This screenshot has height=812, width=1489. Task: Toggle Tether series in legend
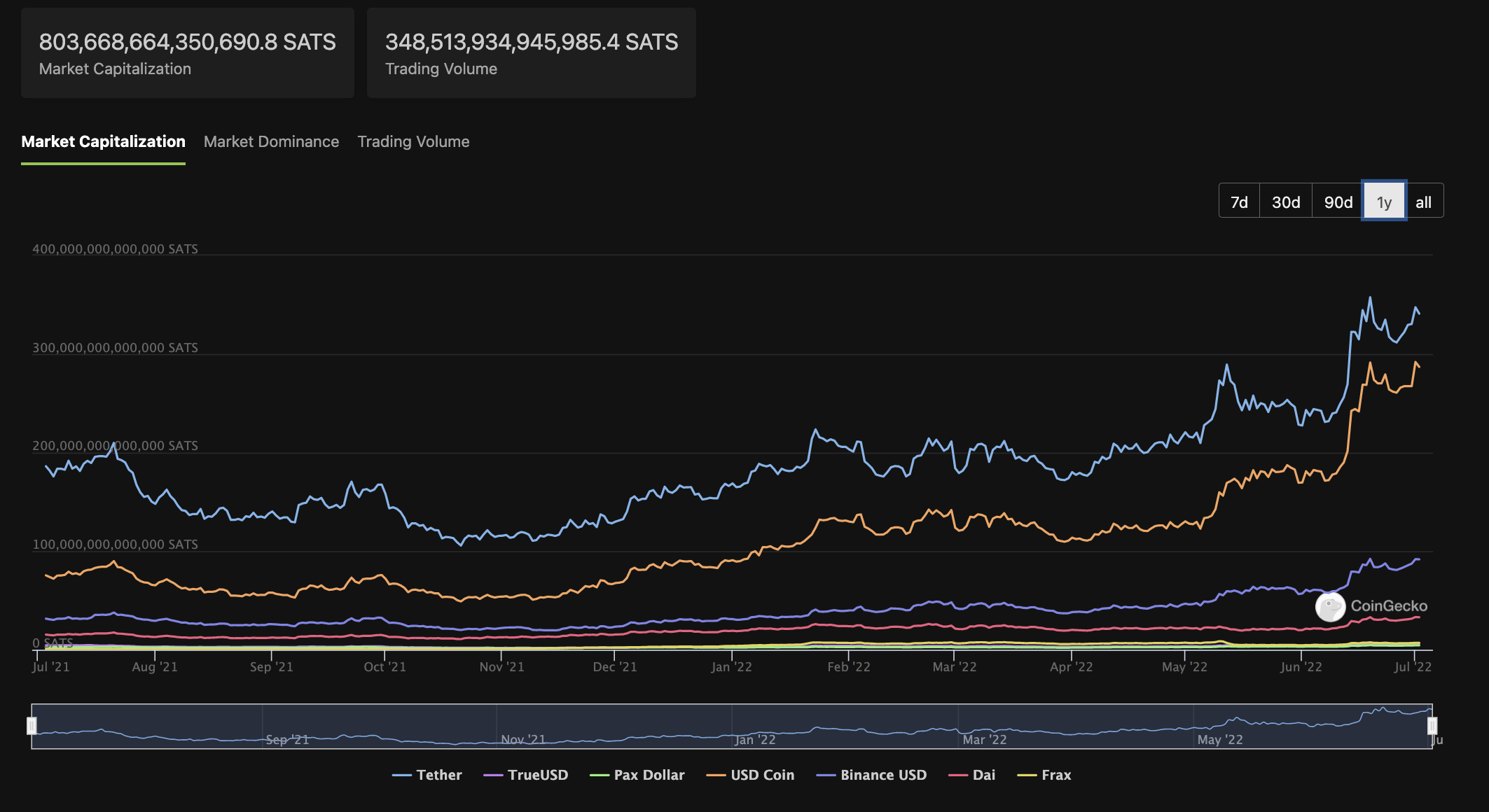pos(427,775)
